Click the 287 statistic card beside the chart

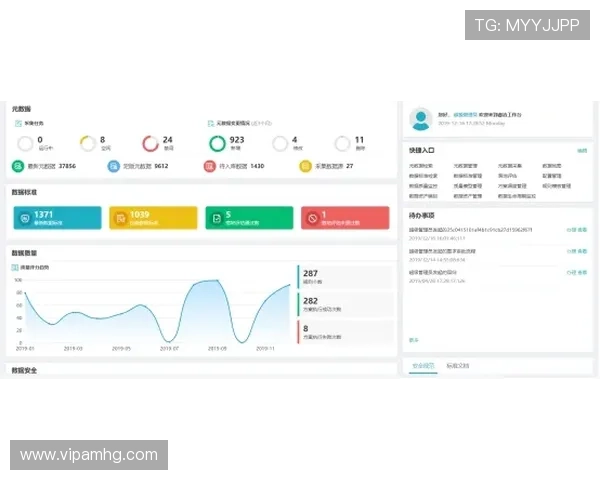(x=345, y=277)
